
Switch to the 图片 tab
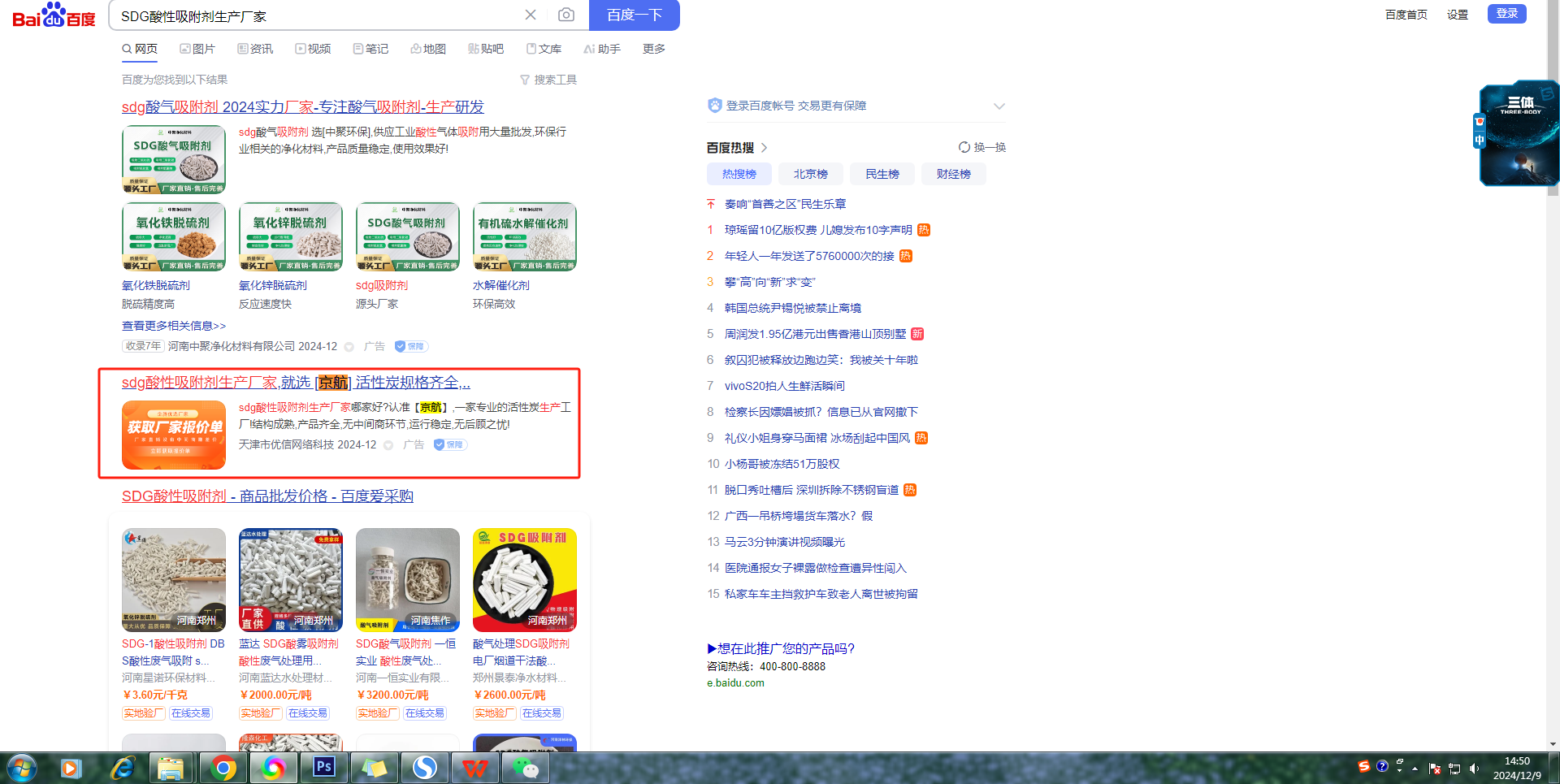click(x=197, y=49)
